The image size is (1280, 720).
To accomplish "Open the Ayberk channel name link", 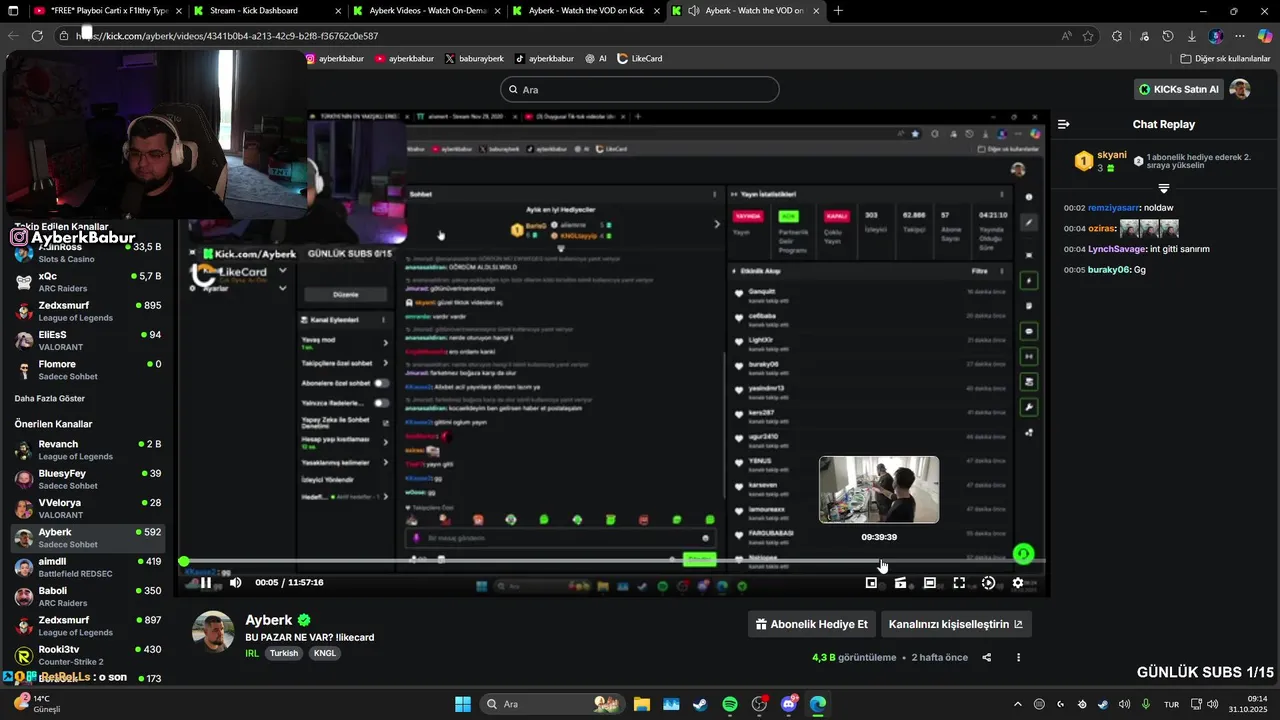I will pos(269,620).
